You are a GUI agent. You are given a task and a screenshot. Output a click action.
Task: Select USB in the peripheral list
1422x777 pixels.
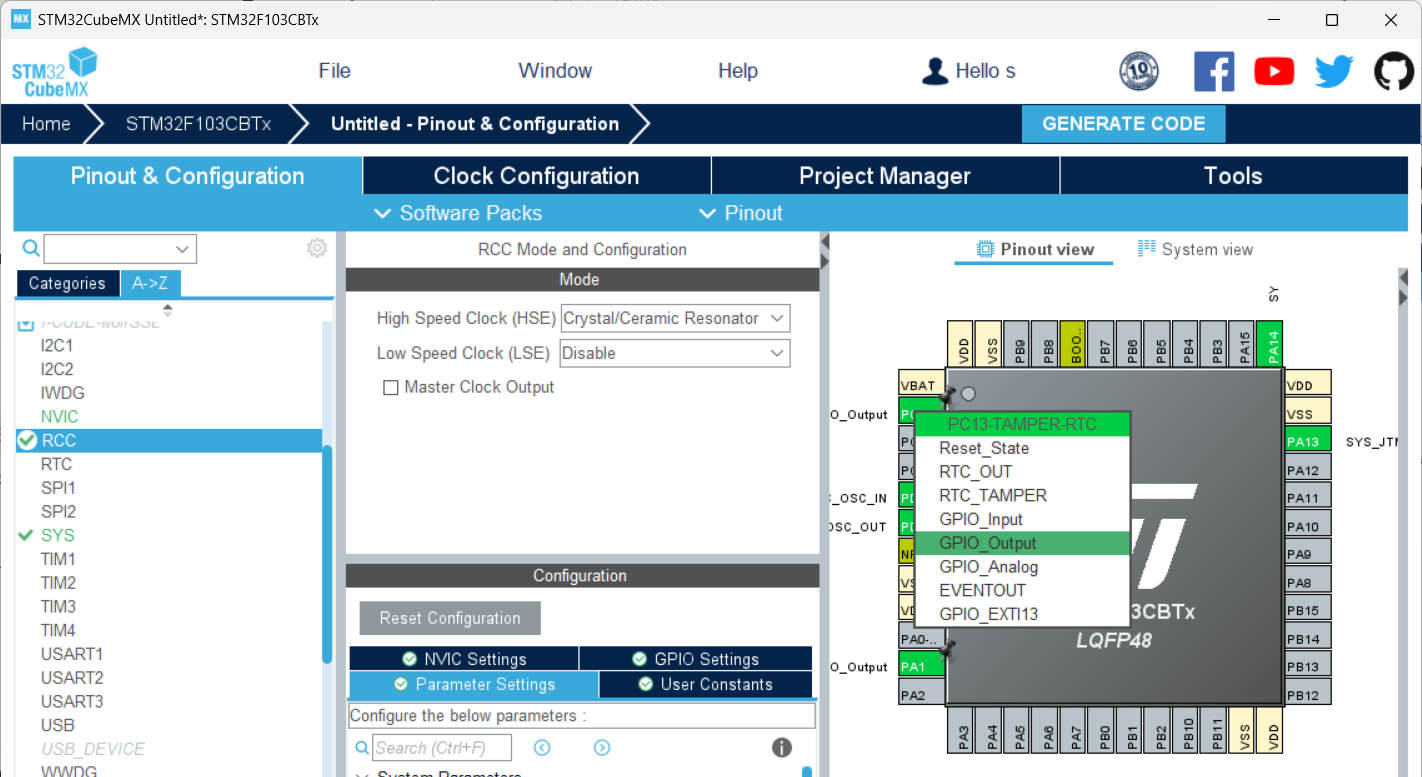57,725
